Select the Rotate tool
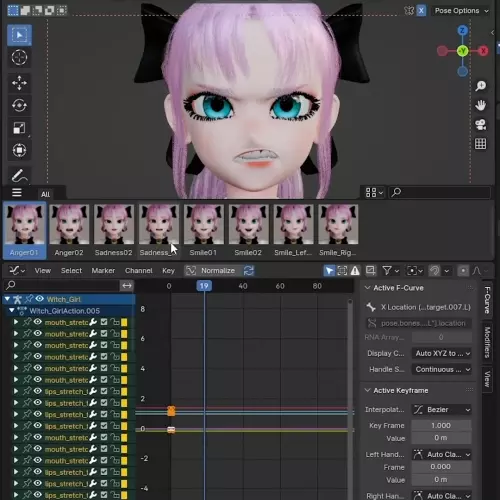This screenshot has width=500, height=500. [x=19, y=105]
